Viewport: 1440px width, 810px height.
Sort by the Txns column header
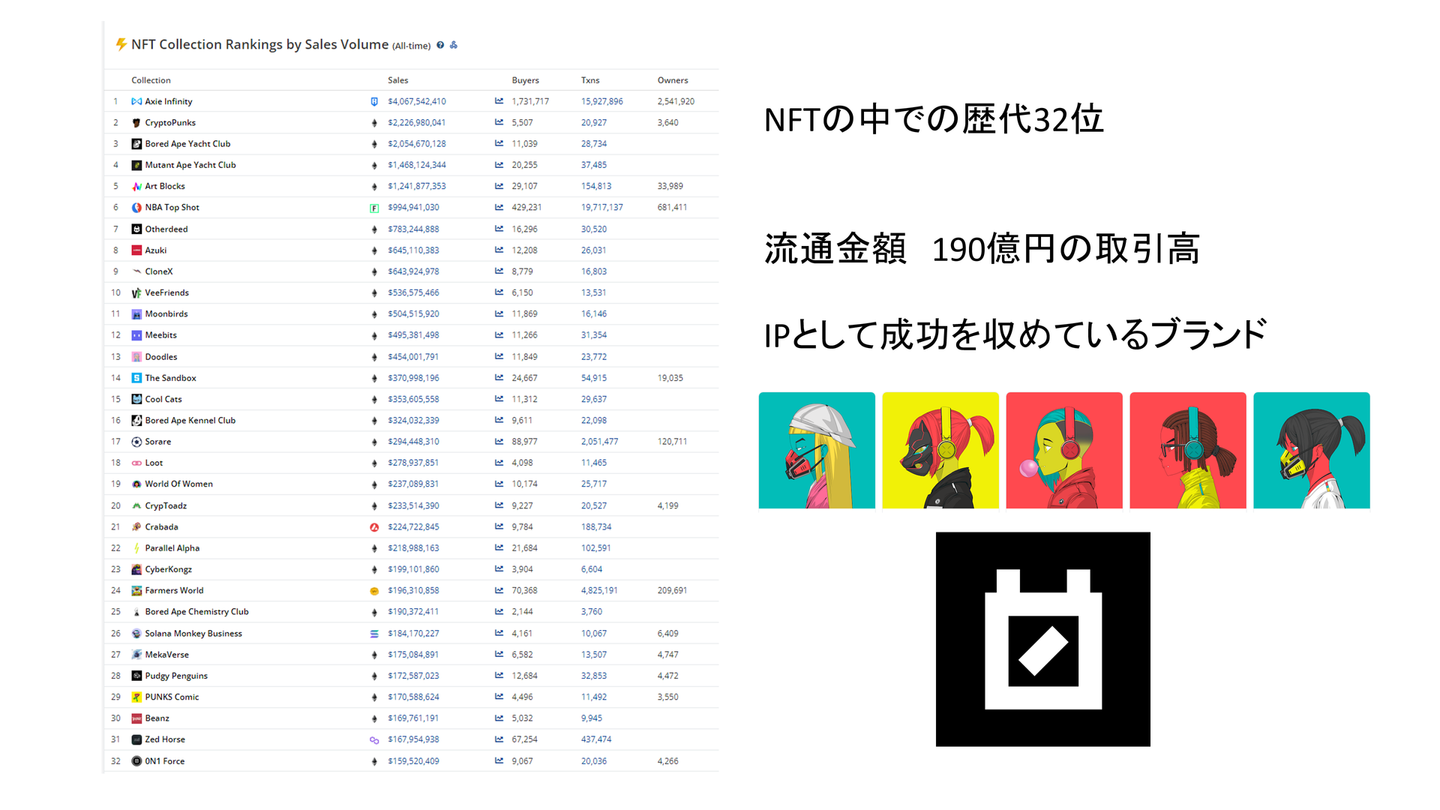590,80
